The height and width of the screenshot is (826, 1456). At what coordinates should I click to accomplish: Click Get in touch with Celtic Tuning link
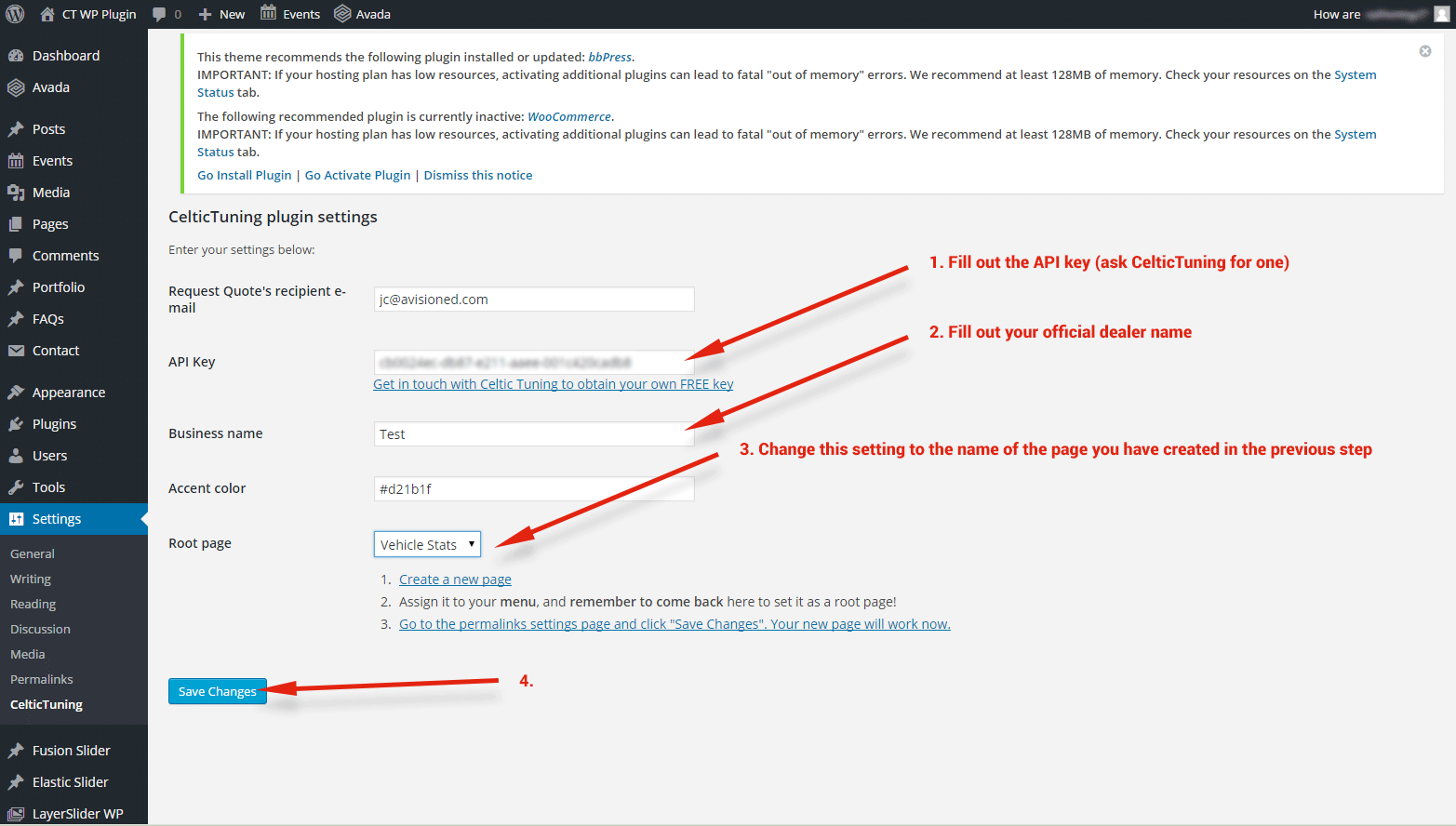553,384
